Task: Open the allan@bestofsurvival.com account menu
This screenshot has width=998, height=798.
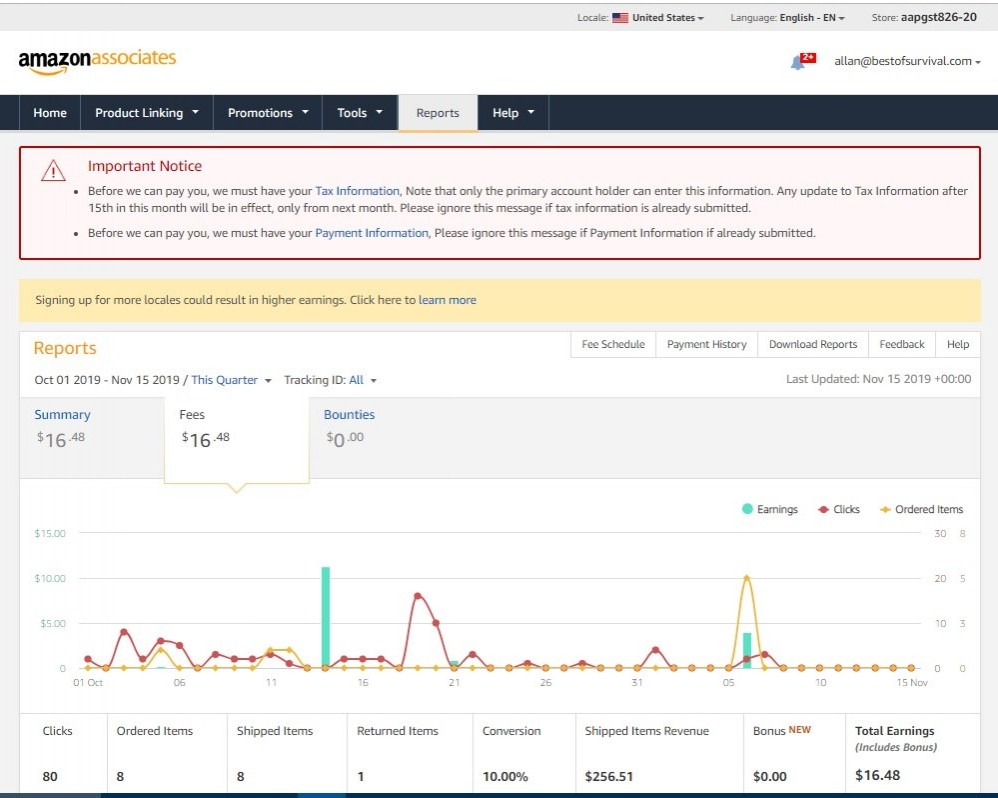Action: coord(907,61)
